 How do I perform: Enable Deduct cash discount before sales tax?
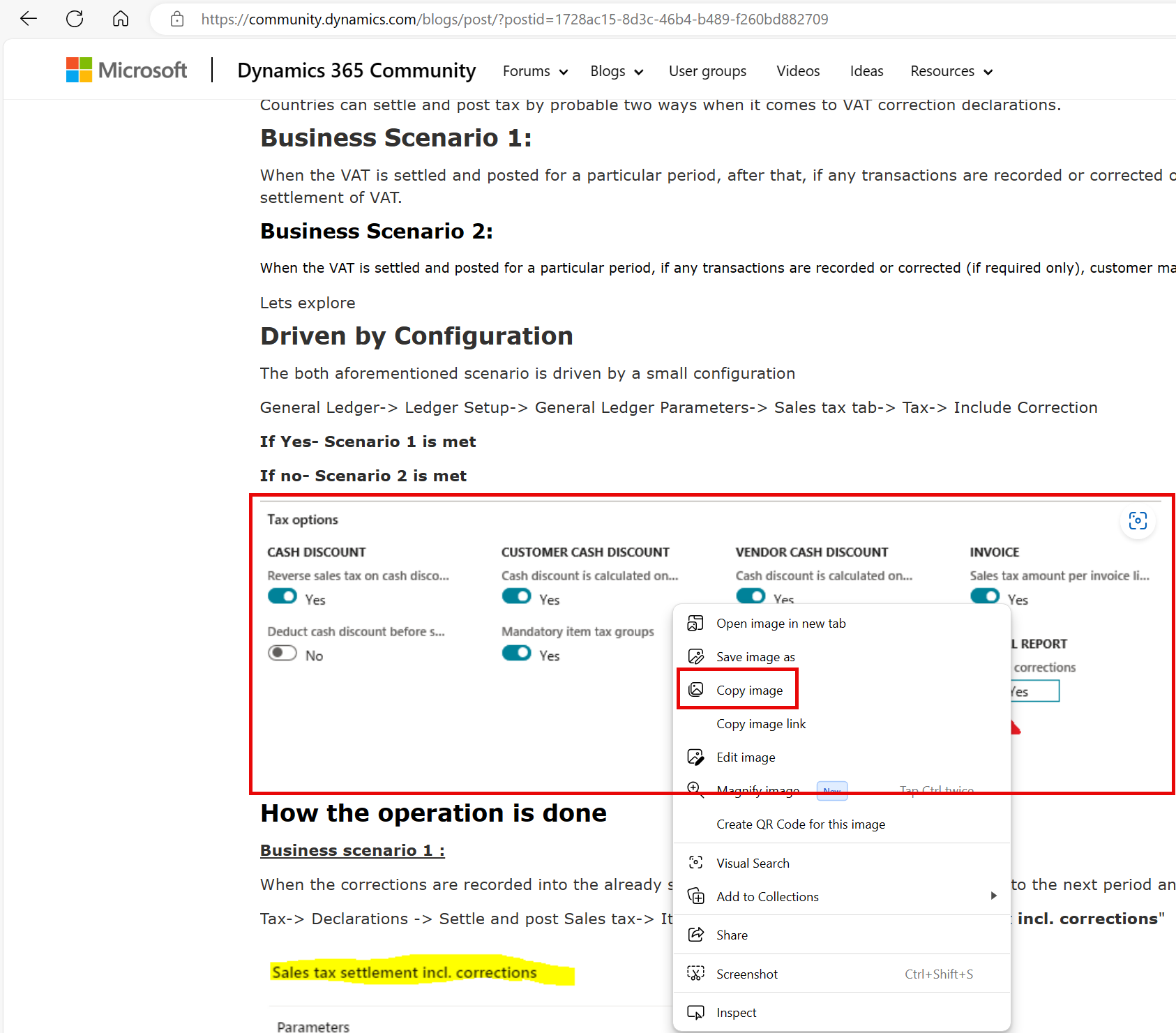(282, 653)
